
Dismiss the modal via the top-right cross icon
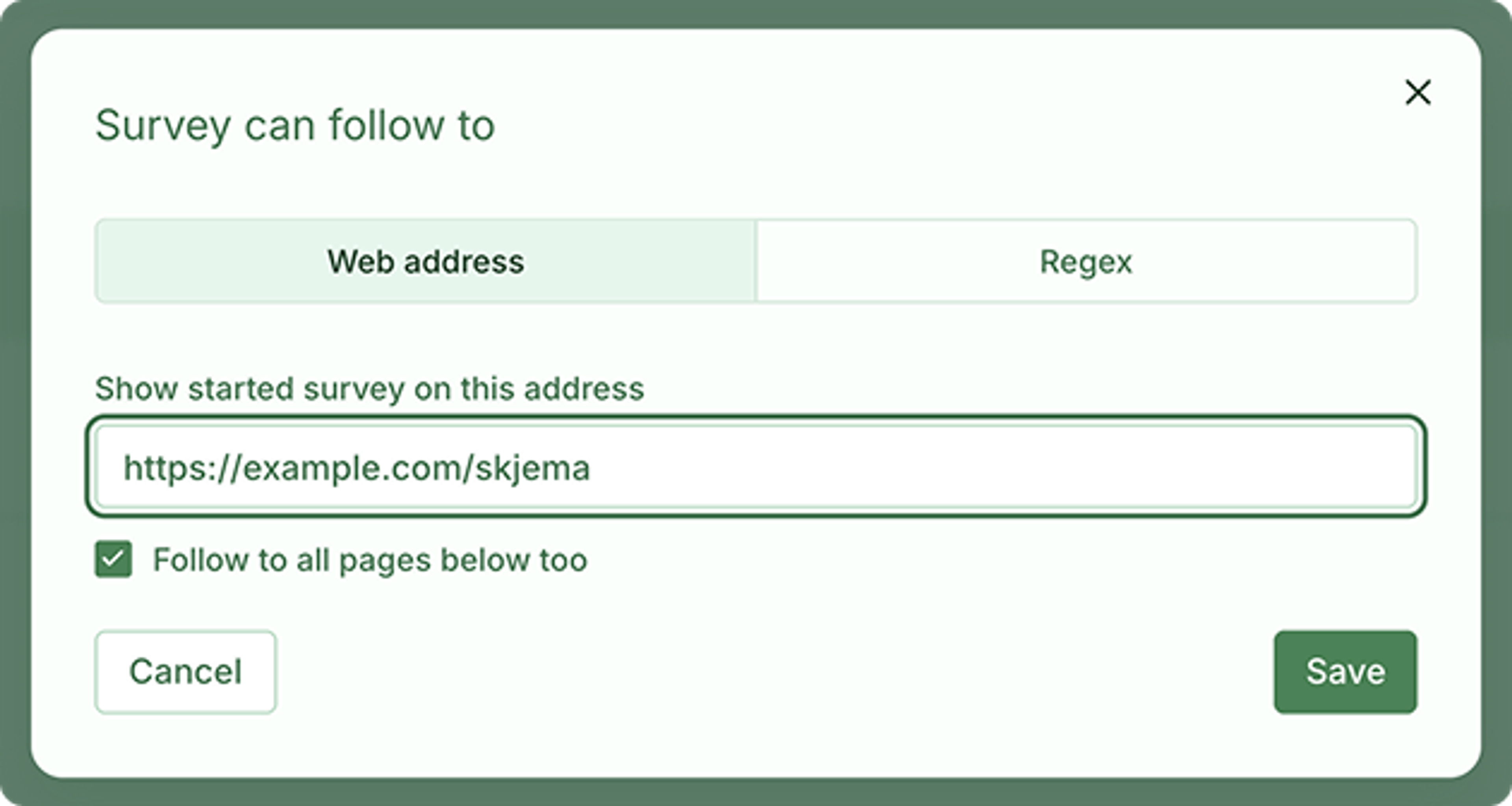tap(1417, 93)
